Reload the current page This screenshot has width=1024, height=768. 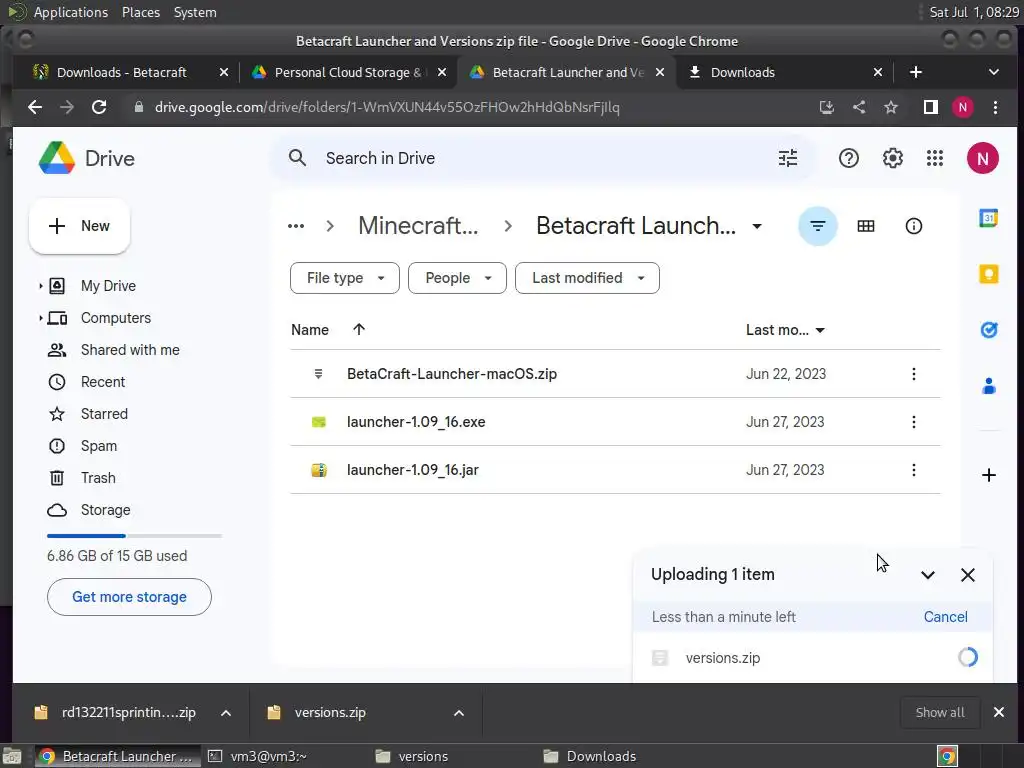[99, 107]
